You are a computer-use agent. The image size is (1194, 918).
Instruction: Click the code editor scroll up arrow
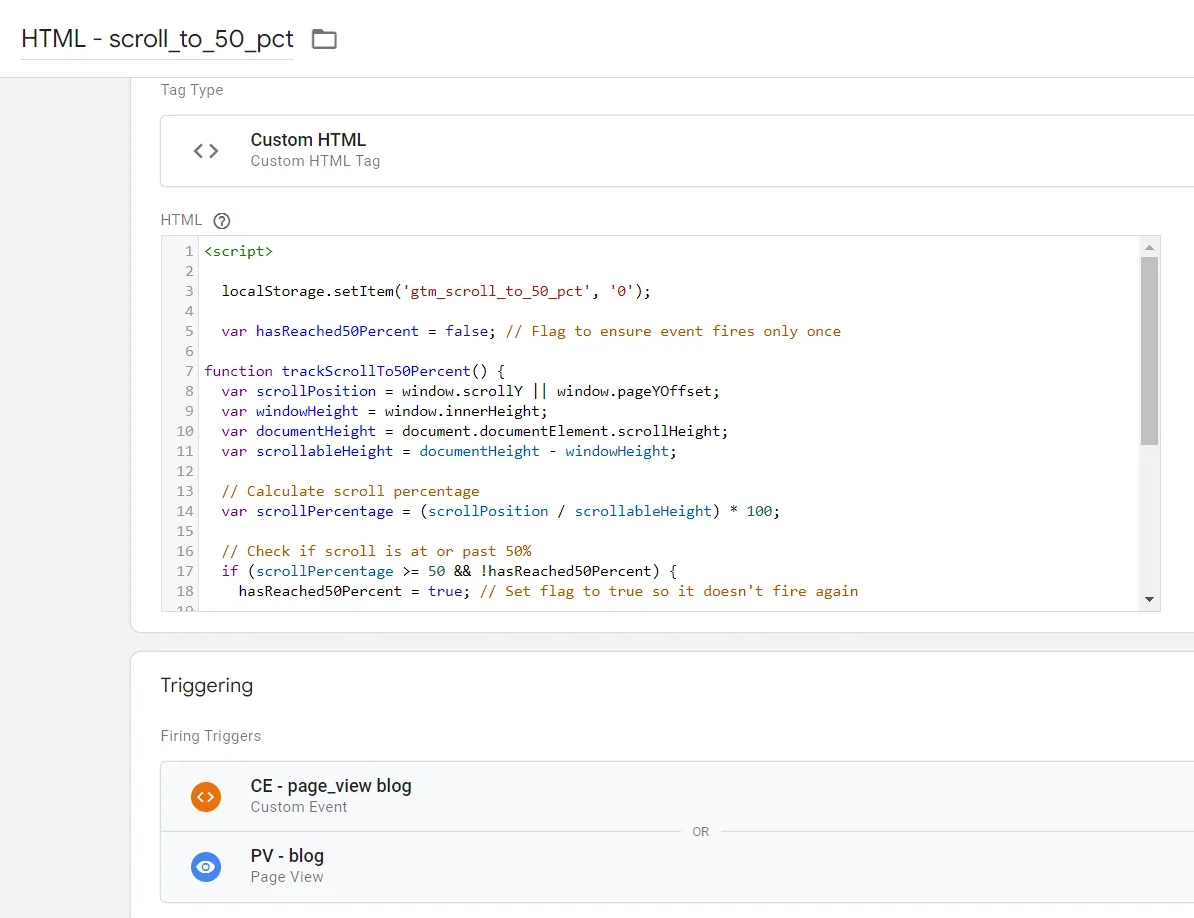click(1149, 247)
